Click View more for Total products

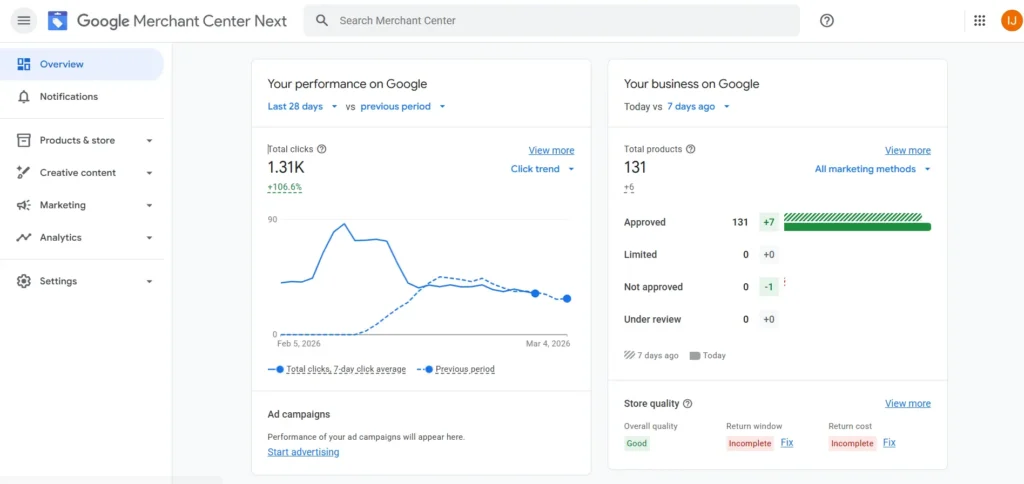click(908, 150)
